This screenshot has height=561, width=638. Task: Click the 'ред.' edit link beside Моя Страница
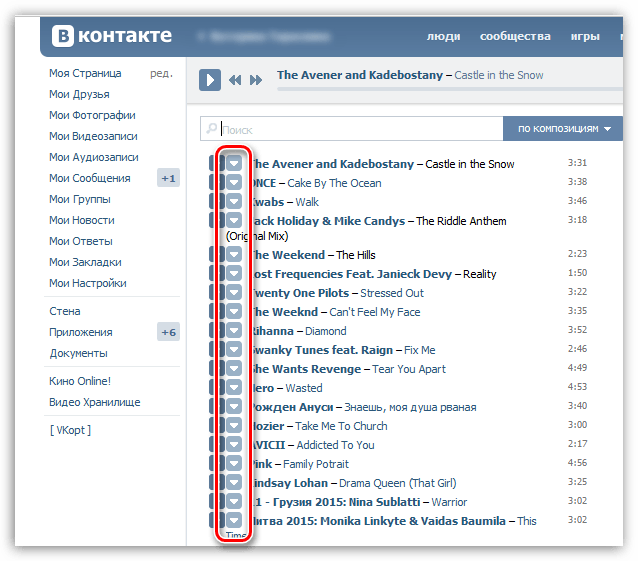(161, 73)
